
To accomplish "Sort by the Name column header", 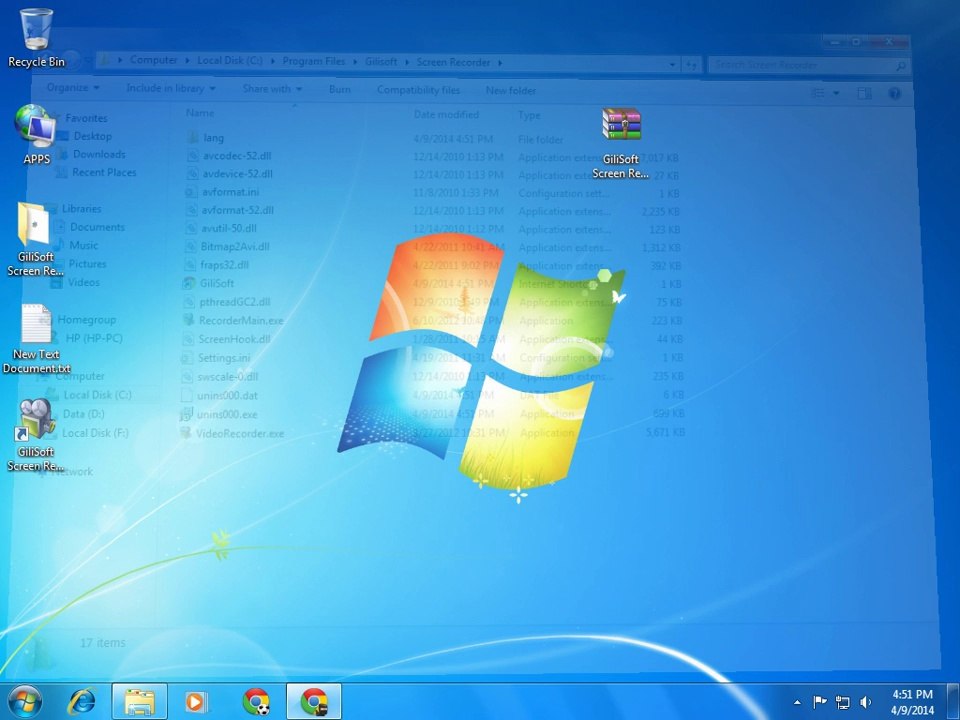I will (x=200, y=113).
